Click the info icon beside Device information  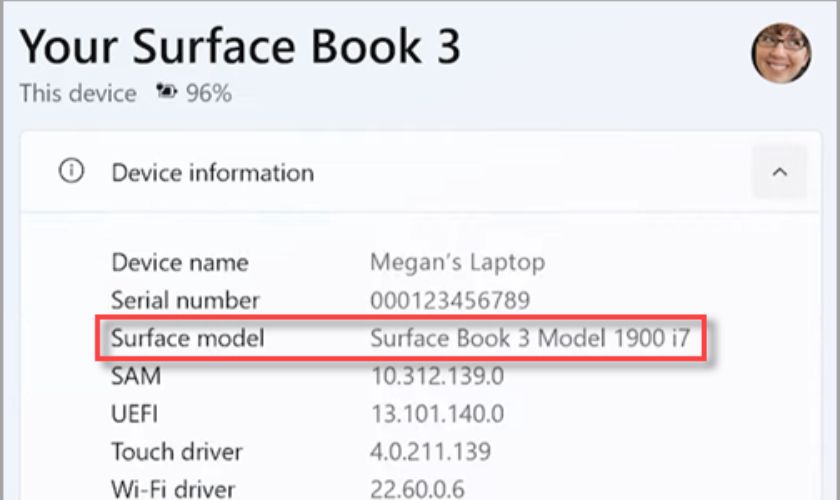point(71,171)
